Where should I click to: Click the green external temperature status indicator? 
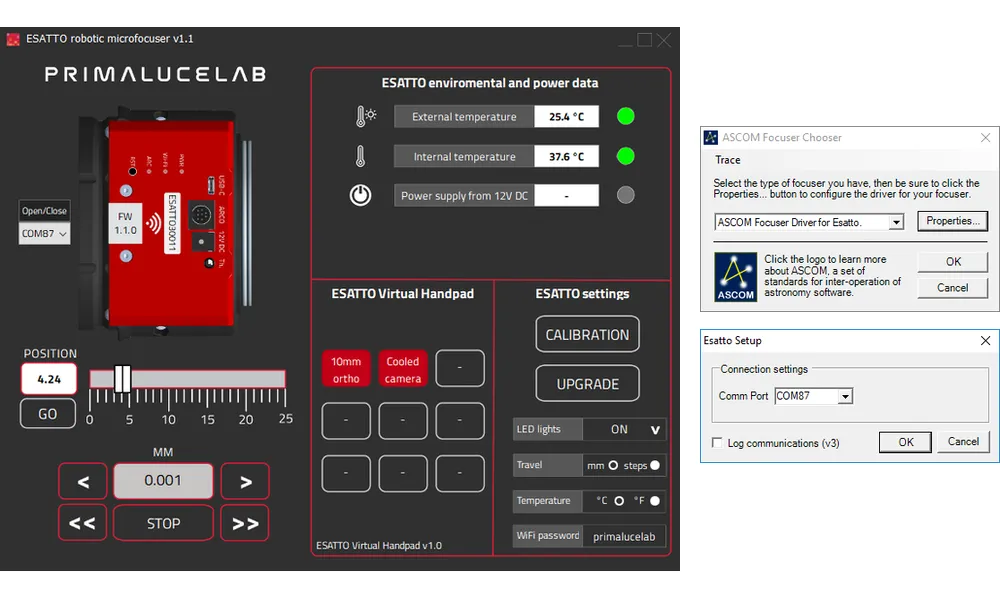tap(626, 116)
